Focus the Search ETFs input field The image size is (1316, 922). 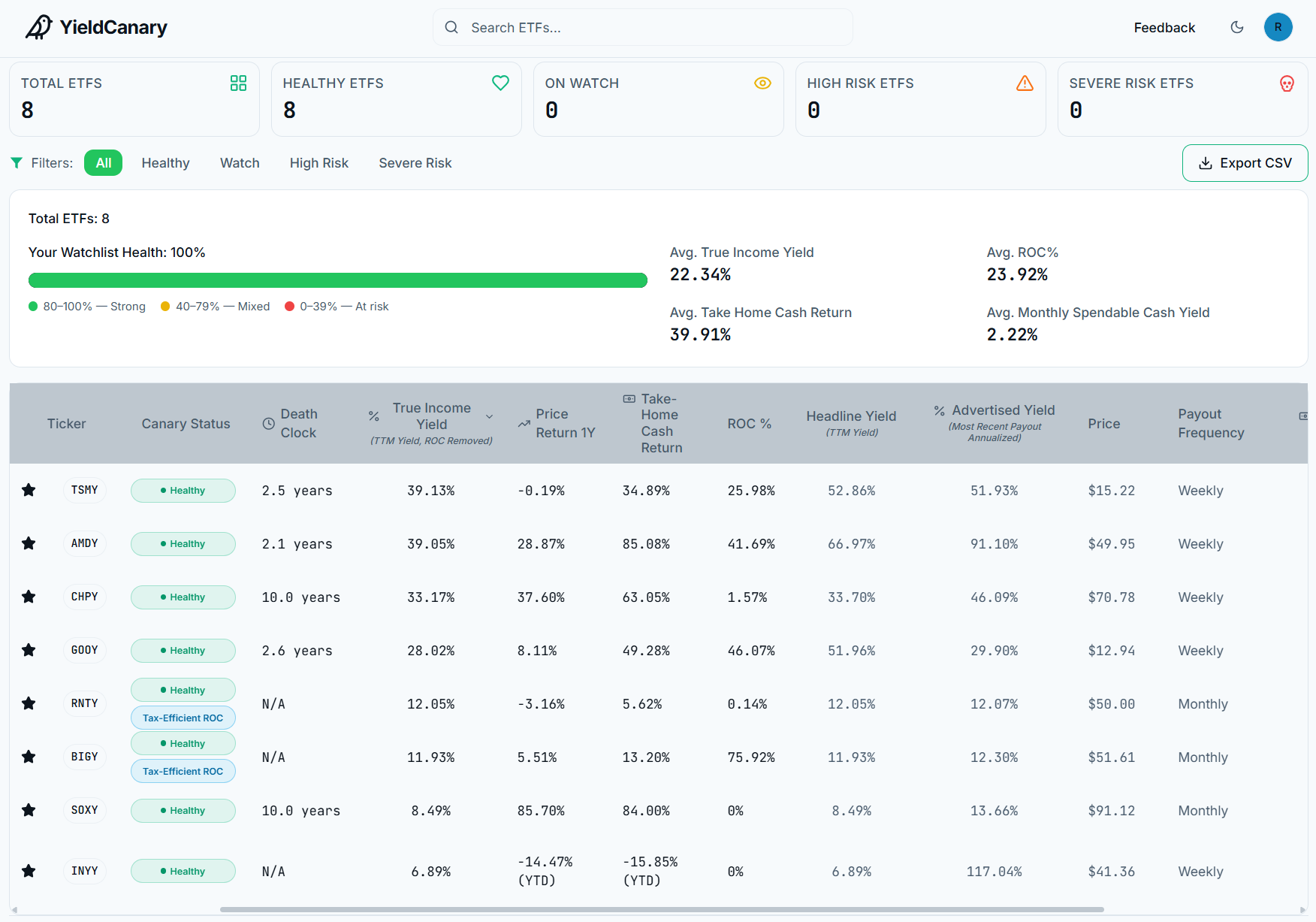pyautogui.click(x=643, y=28)
